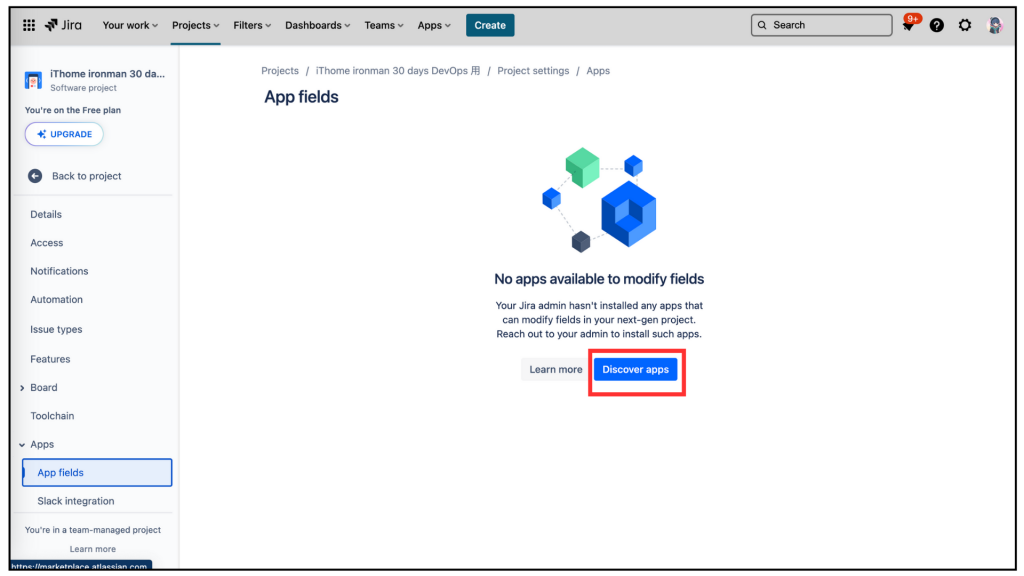Click Learn more under team-managed project
The width and height of the screenshot is (1024, 576).
pyautogui.click(x=93, y=549)
